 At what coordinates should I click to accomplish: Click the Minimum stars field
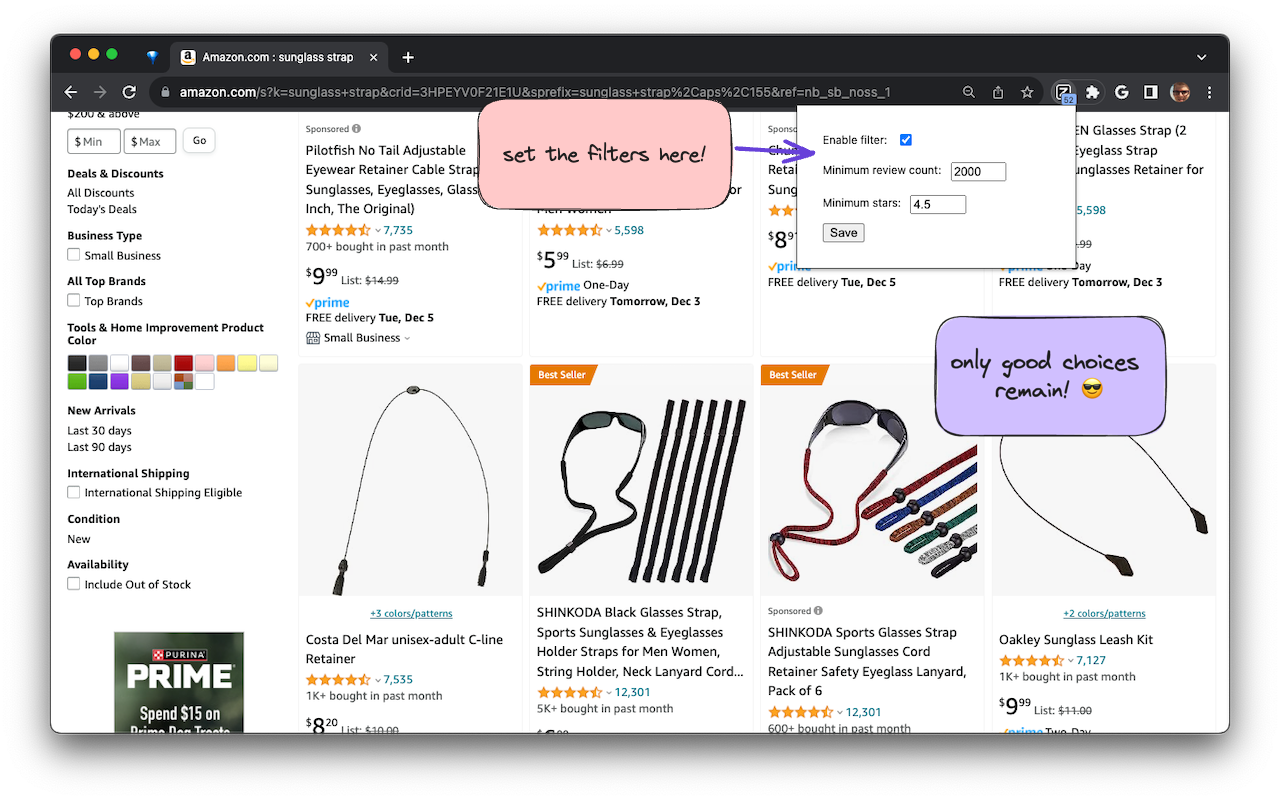[x=938, y=204]
